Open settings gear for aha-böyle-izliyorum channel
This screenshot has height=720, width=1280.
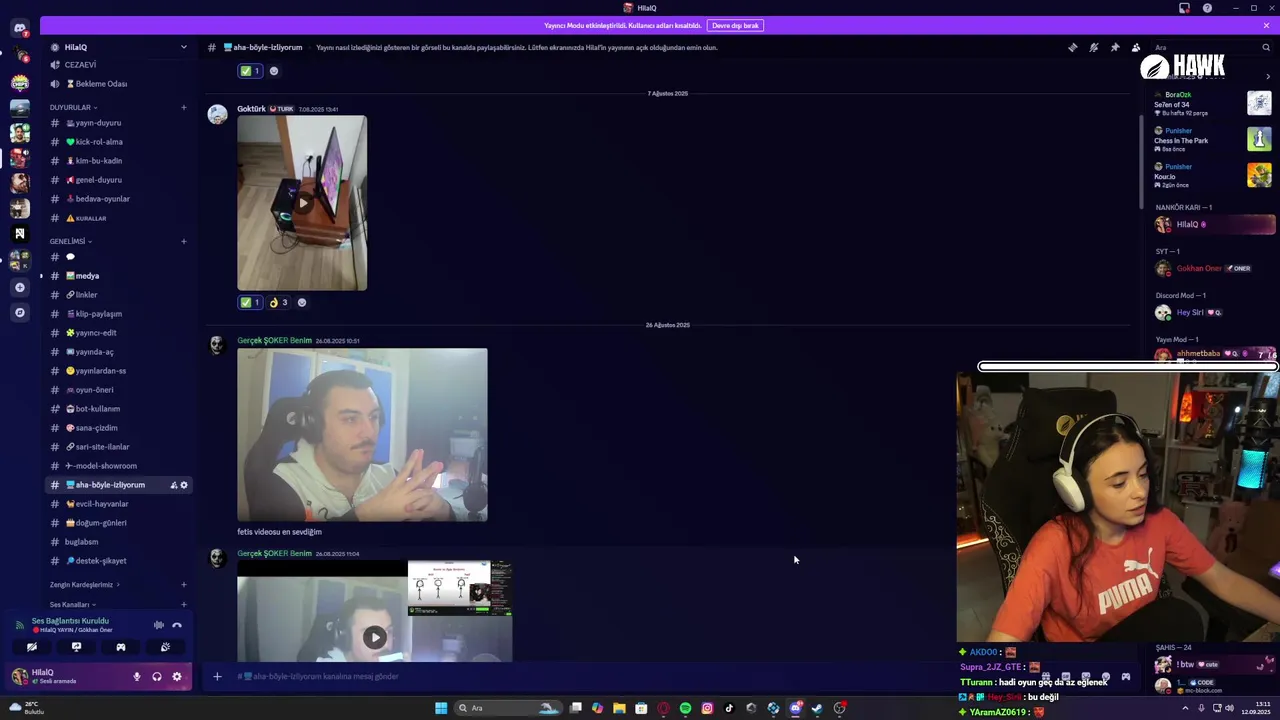(x=184, y=485)
